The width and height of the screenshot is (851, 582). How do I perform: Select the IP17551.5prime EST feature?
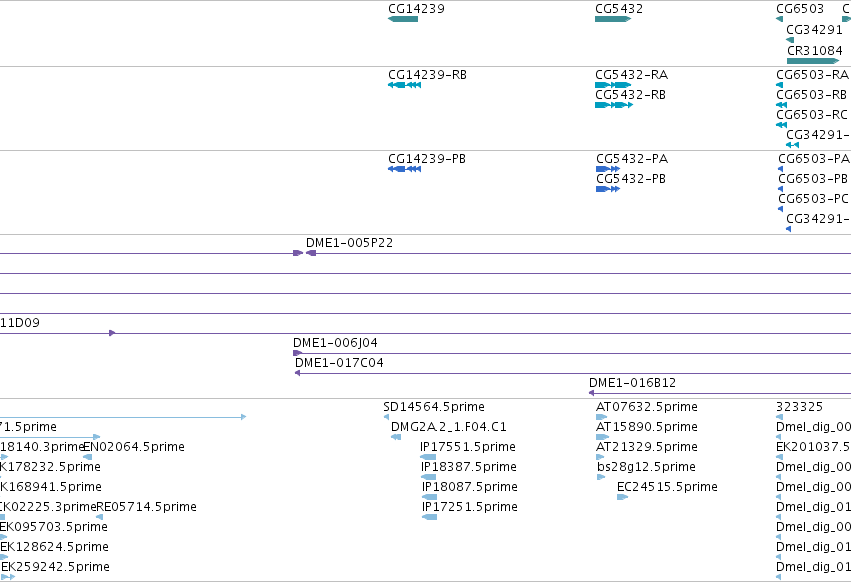coord(428,457)
